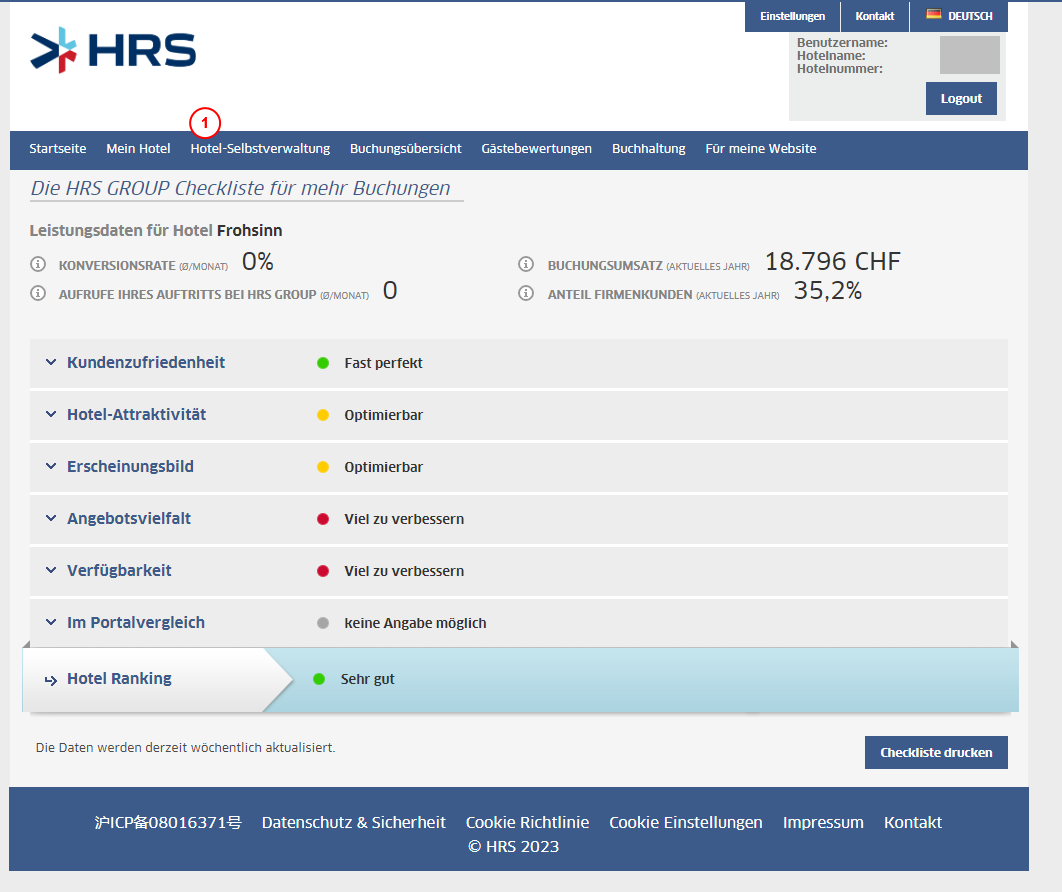Open Cookie Einstellungen in the footer
This screenshot has height=892, width=1062.
(x=685, y=822)
